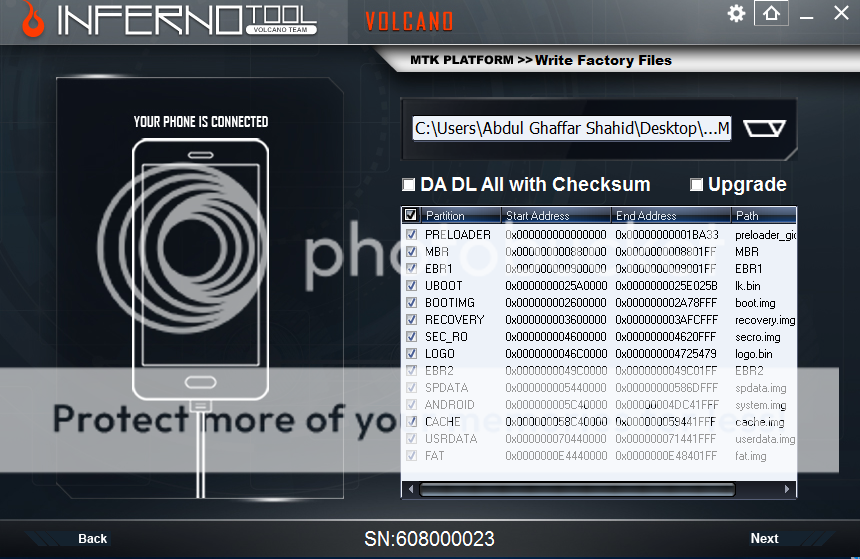Uncheck the EBR1 partition checkbox
This screenshot has width=860, height=559.
tap(411, 268)
